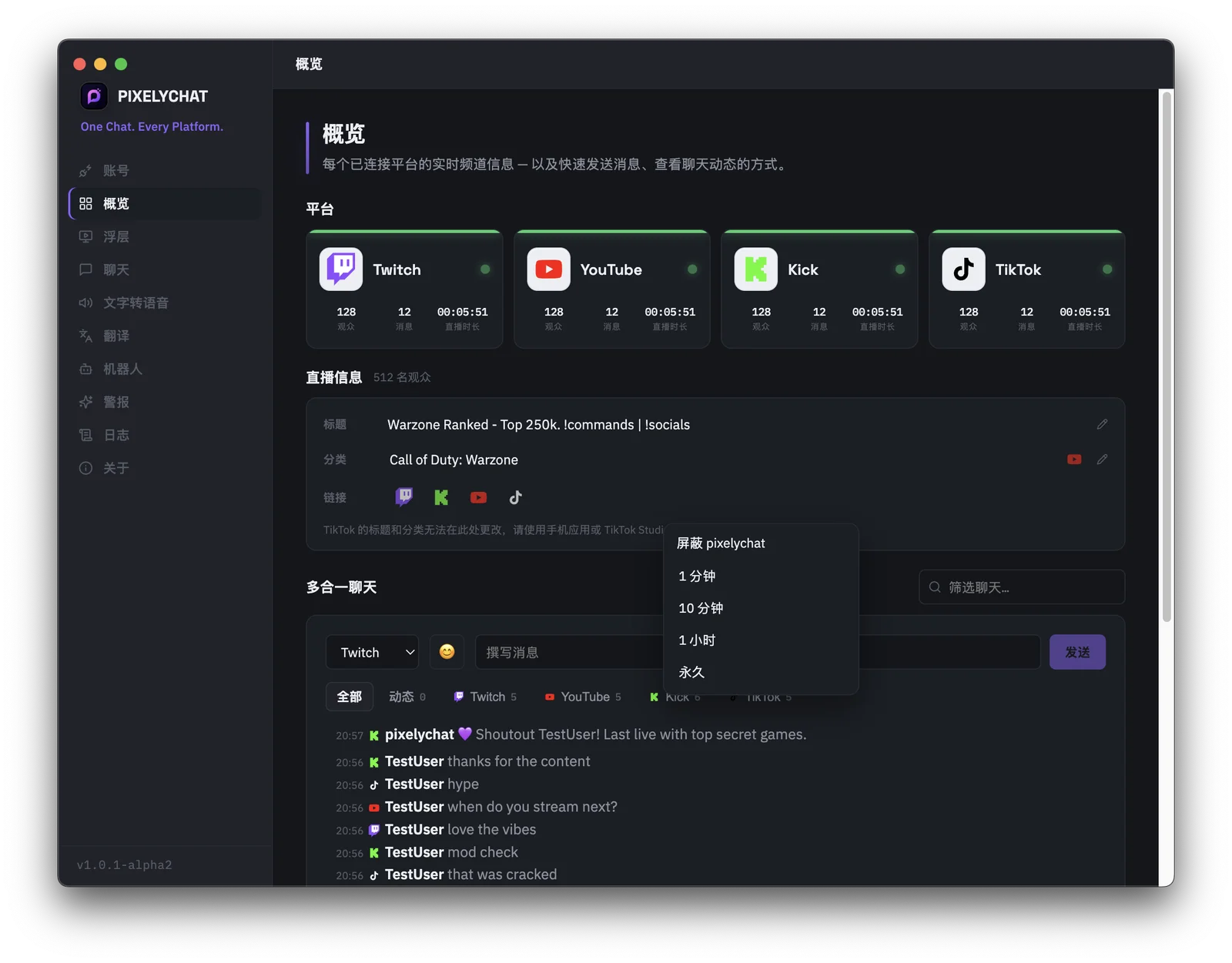
Task: Click the Twitch platform card icon
Action: click(x=341, y=269)
